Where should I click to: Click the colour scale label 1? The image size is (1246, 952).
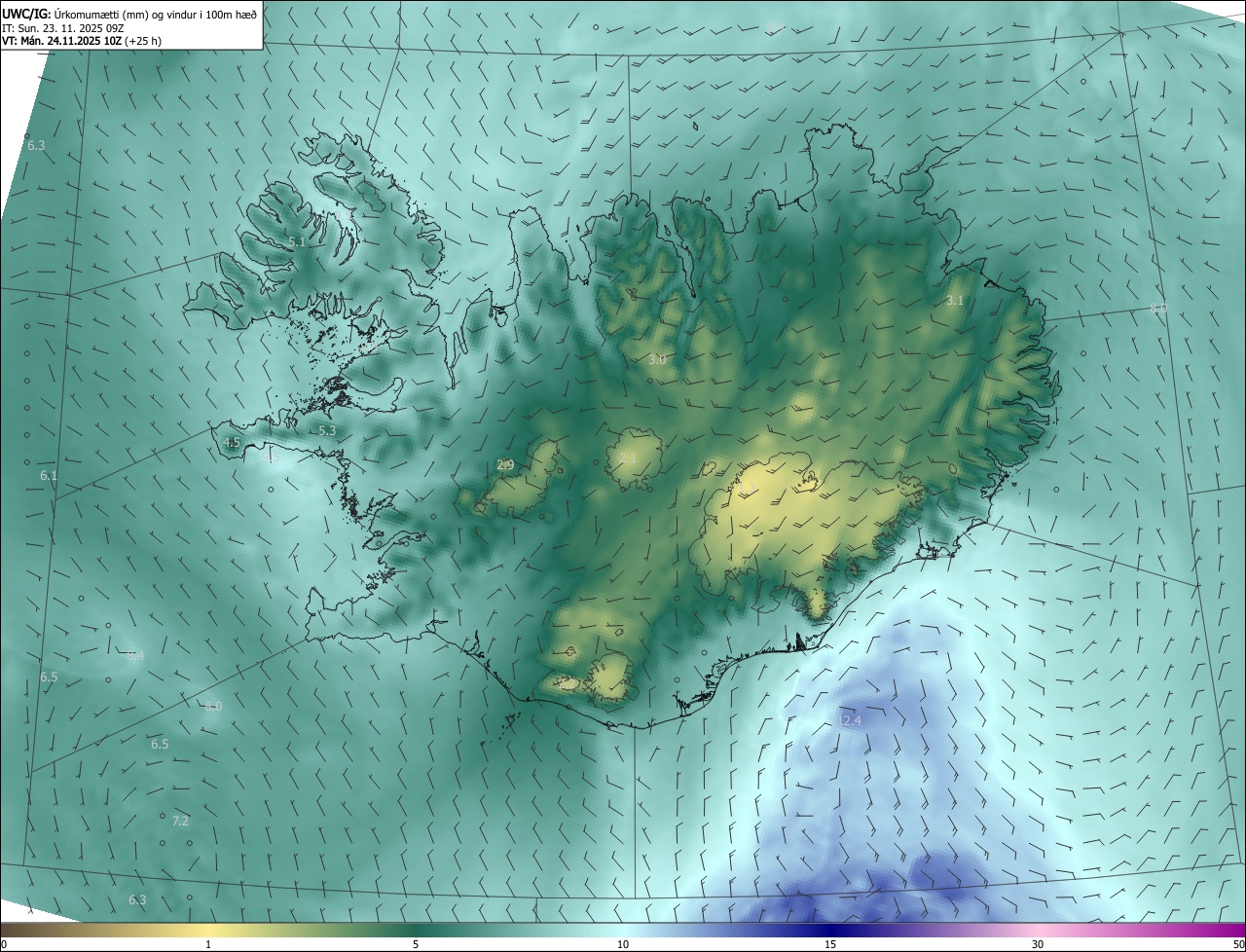pyautogui.click(x=208, y=944)
